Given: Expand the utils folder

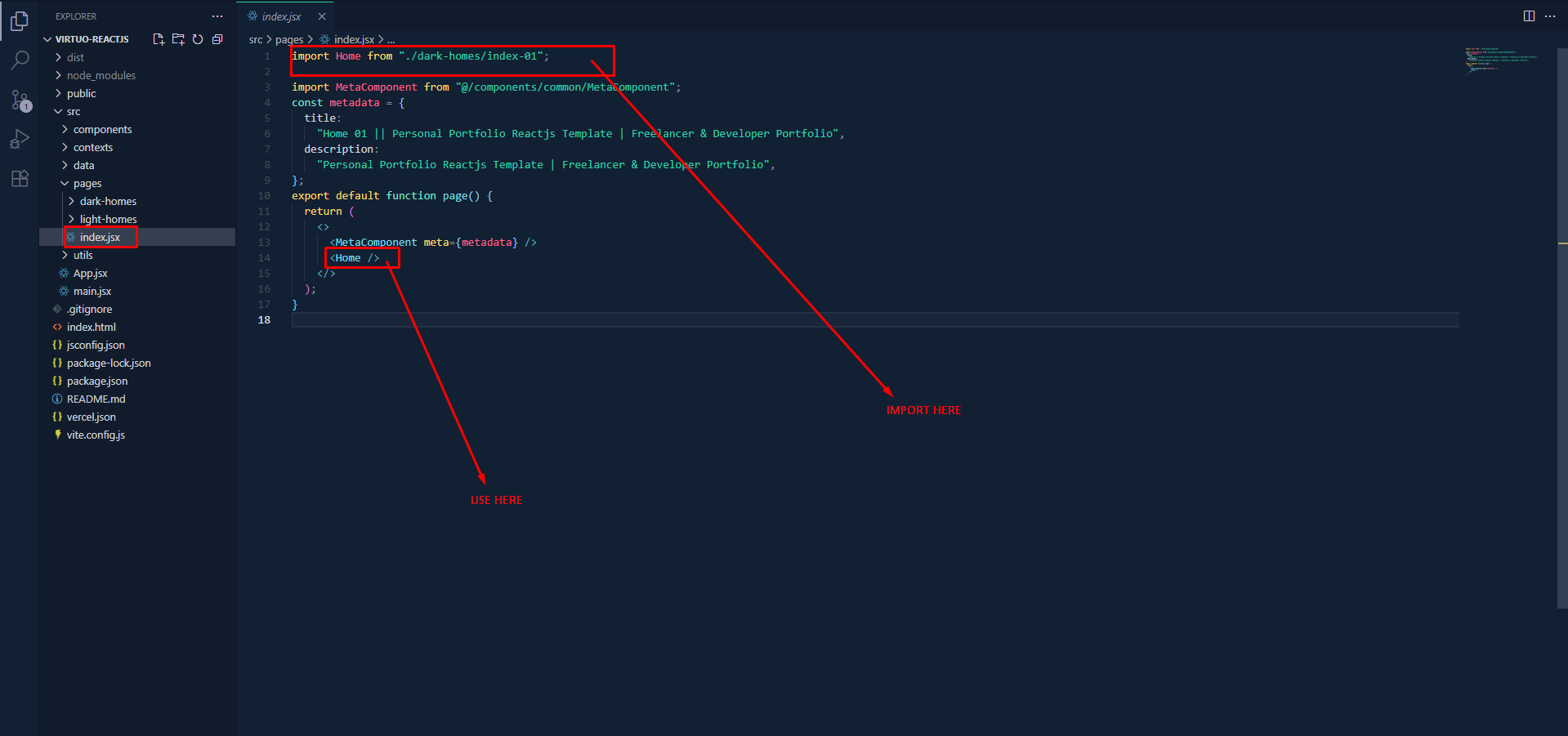Looking at the screenshot, I should click(x=137, y=255).
